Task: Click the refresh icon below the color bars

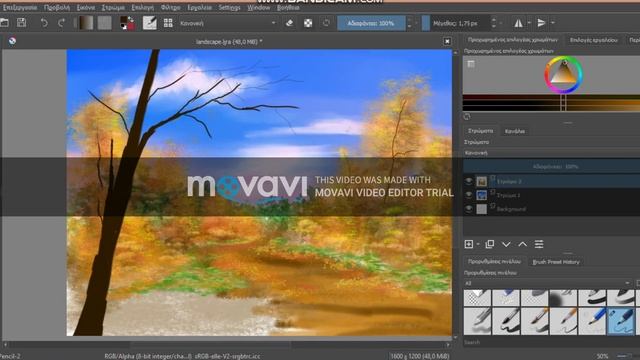Action: 467,117
